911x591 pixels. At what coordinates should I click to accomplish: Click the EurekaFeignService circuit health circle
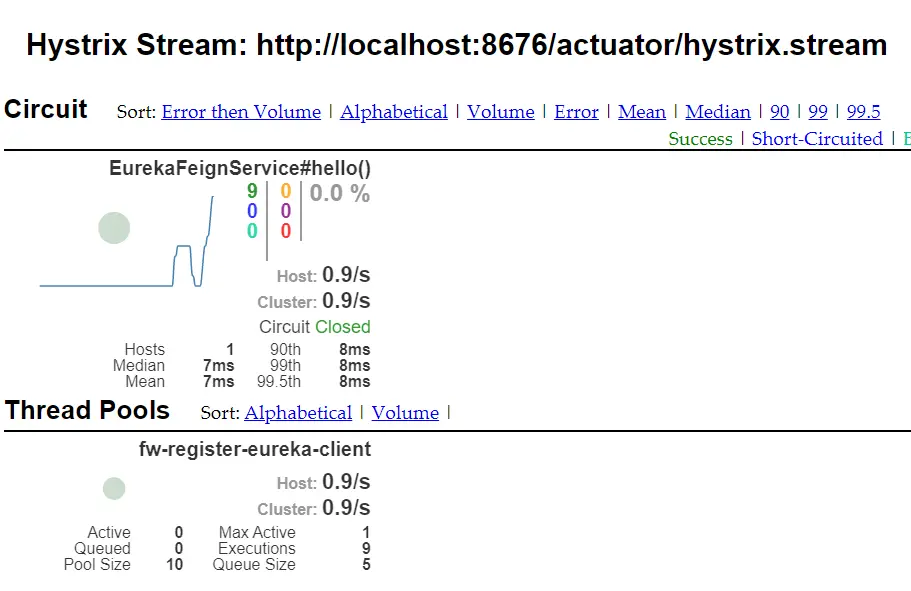[x=115, y=228]
